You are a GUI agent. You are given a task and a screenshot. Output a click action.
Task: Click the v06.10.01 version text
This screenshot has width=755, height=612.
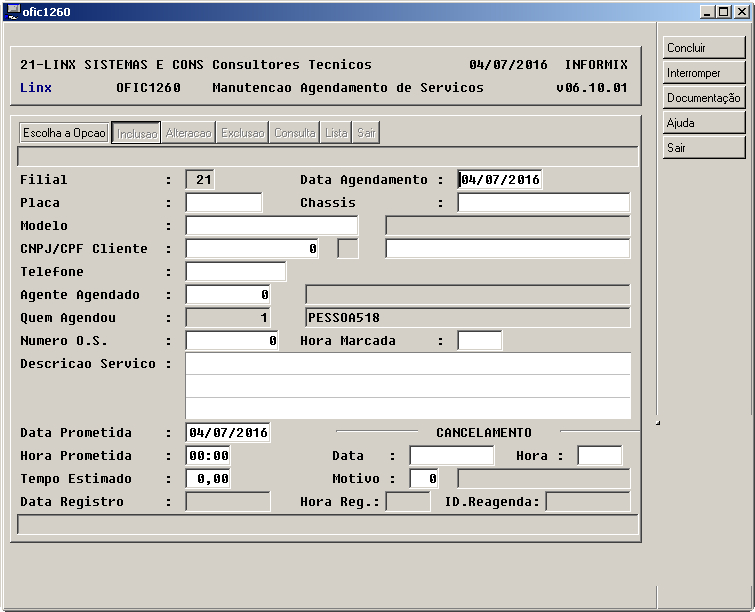click(592, 88)
